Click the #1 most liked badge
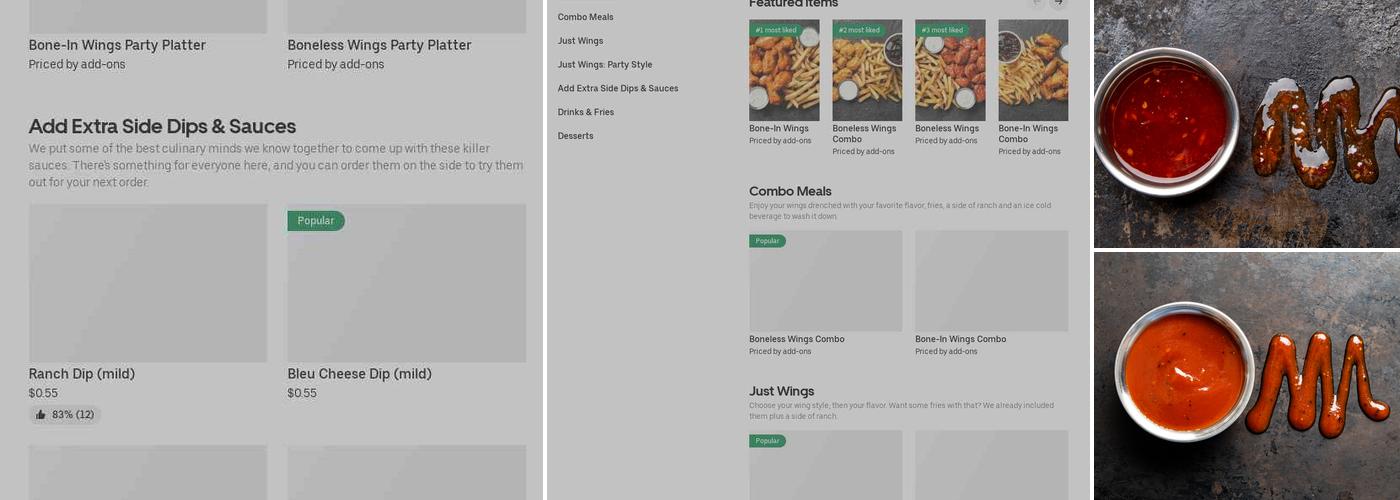This screenshot has height=500, width=1400. (x=776, y=31)
